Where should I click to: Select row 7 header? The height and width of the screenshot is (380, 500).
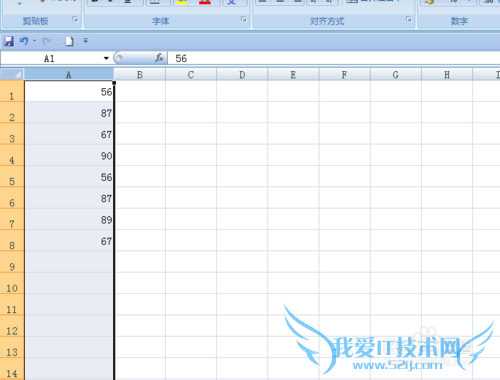12,219
